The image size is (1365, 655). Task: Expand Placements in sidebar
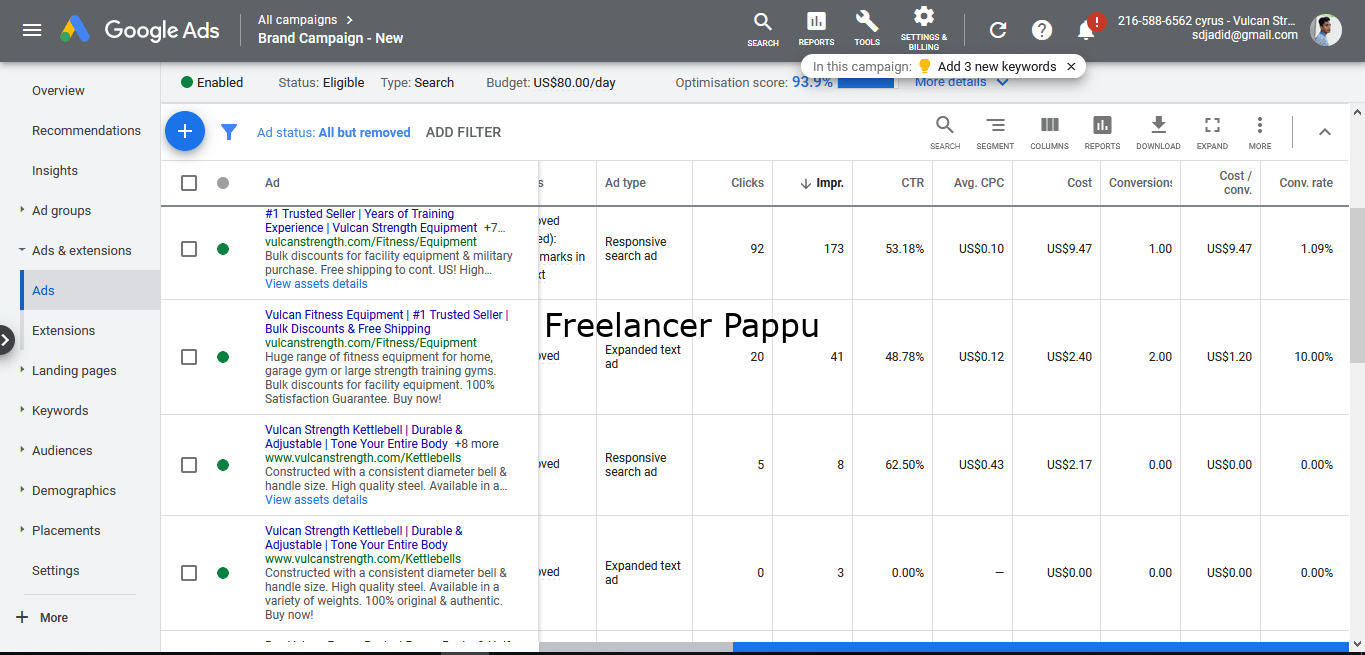pyautogui.click(x=22, y=530)
